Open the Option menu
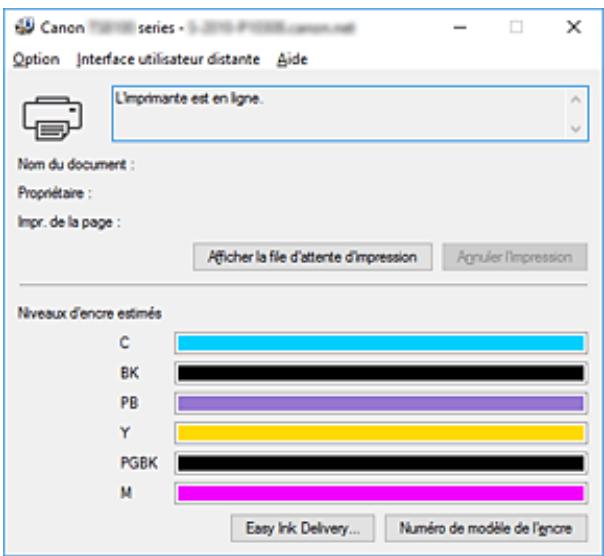Image resolution: width=604 pixels, height=556 pixels. (x=36, y=59)
